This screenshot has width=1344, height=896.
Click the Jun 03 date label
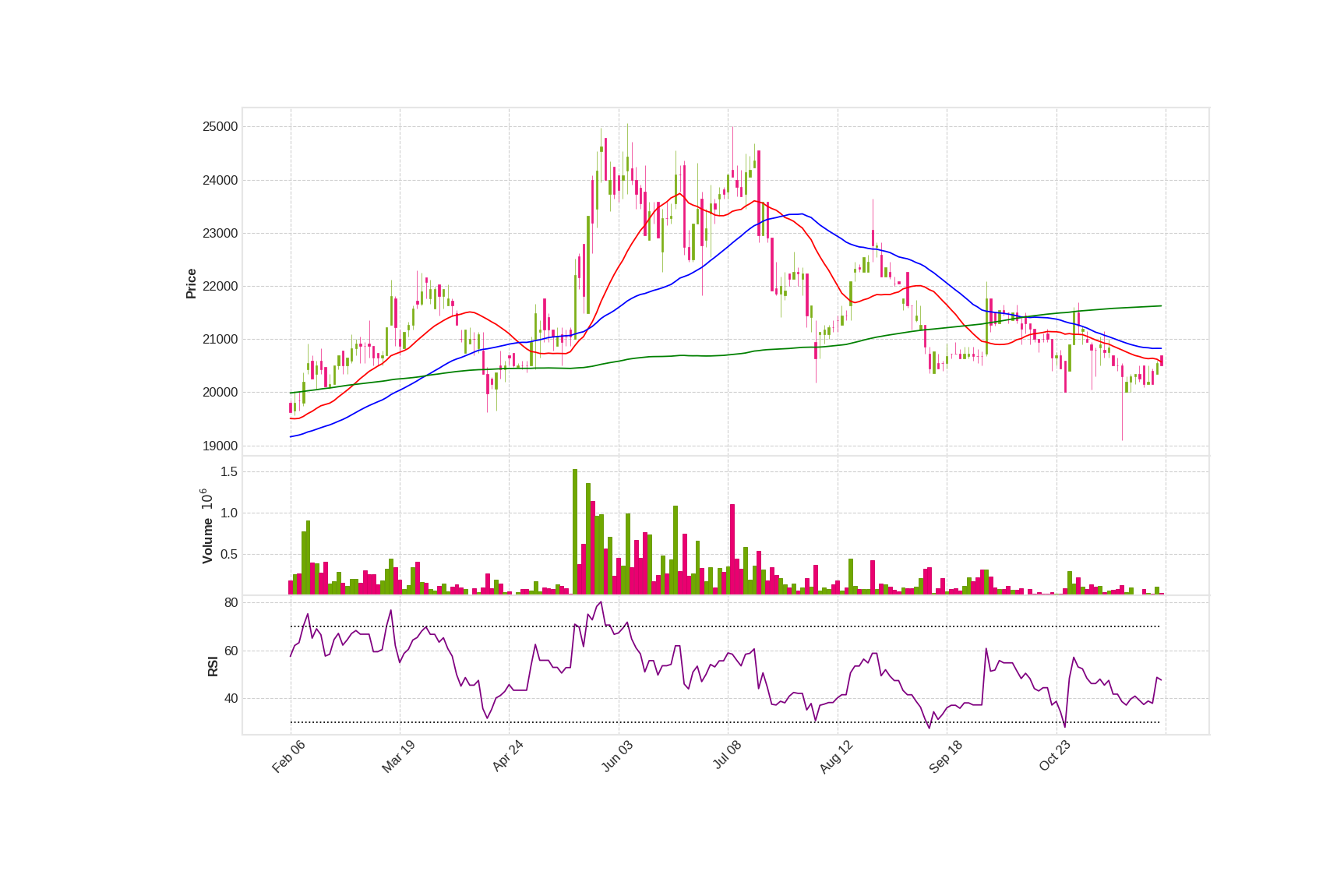[617, 757]
